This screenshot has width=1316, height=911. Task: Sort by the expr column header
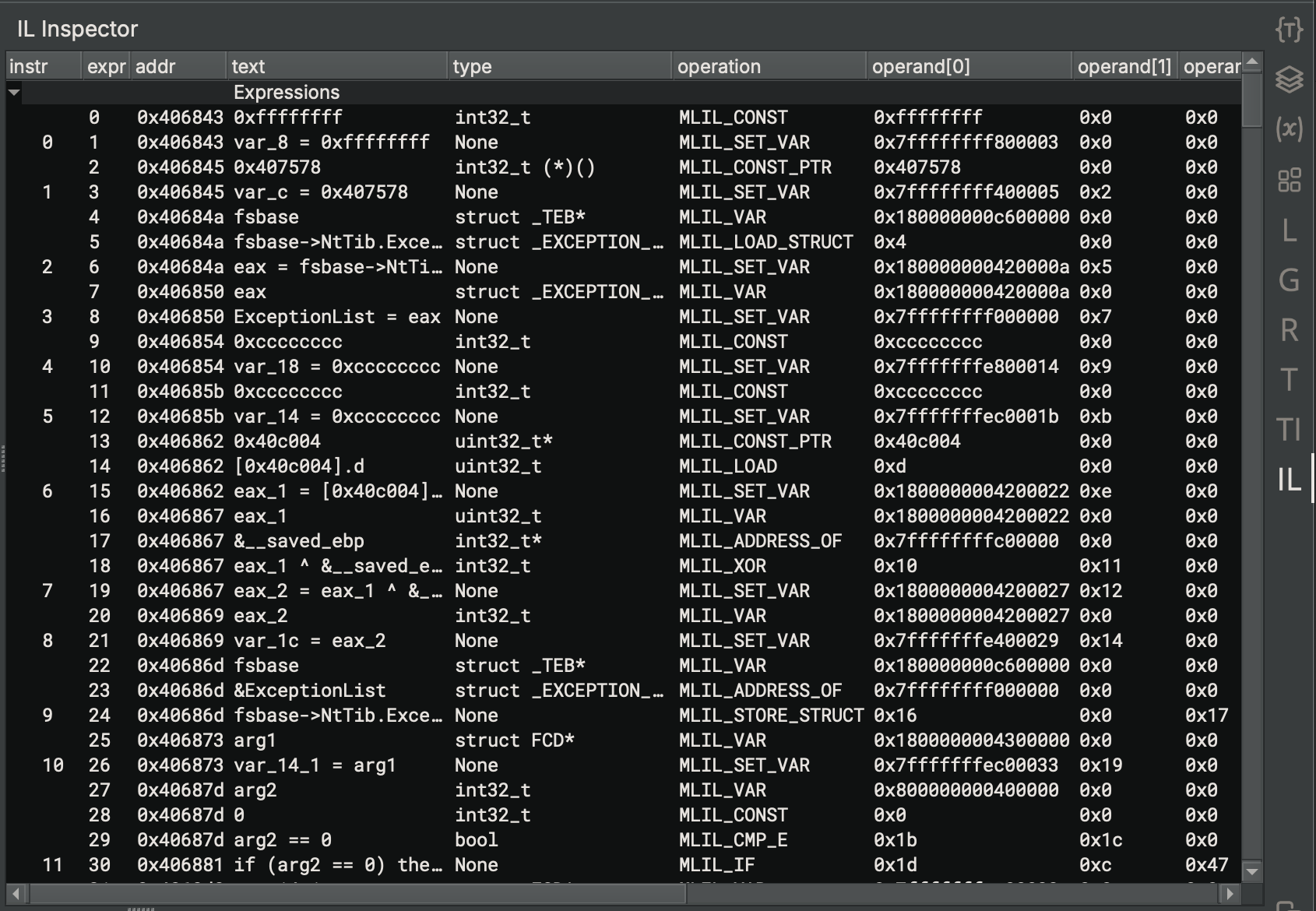106,66
